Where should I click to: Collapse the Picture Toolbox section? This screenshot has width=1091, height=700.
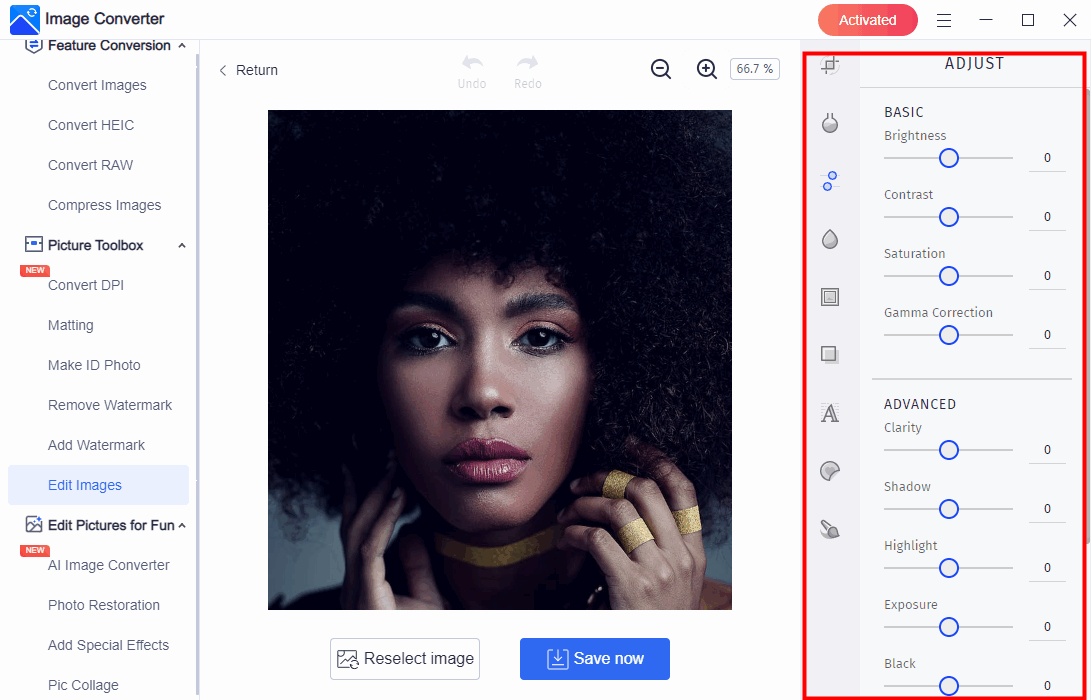tap(181, 245)
